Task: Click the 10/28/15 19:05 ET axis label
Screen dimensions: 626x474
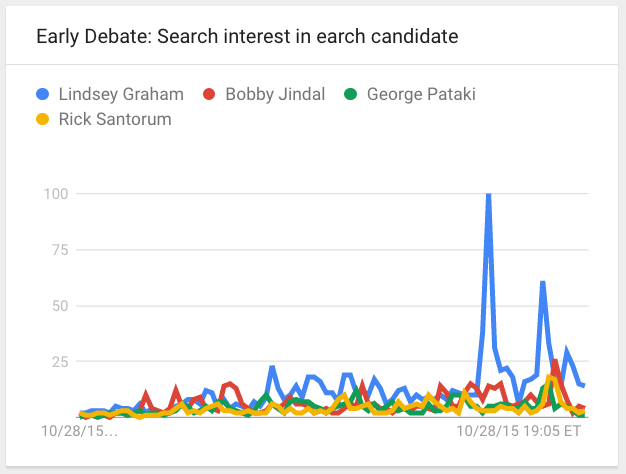Action: (x=518, y=433)
